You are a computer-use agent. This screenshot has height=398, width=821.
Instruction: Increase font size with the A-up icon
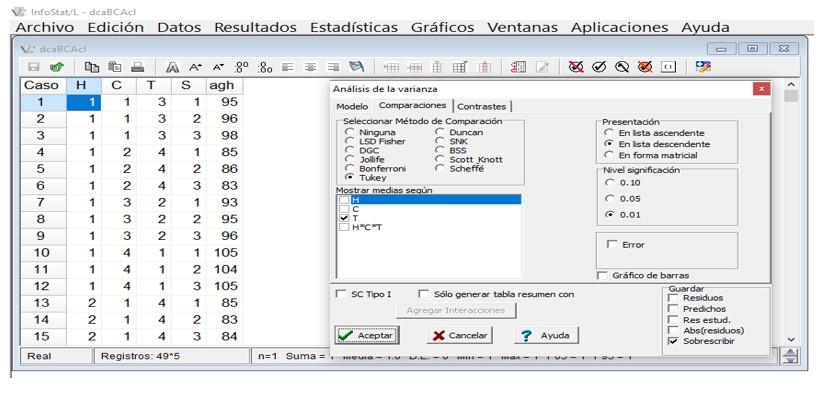click(x=195, y=67)
